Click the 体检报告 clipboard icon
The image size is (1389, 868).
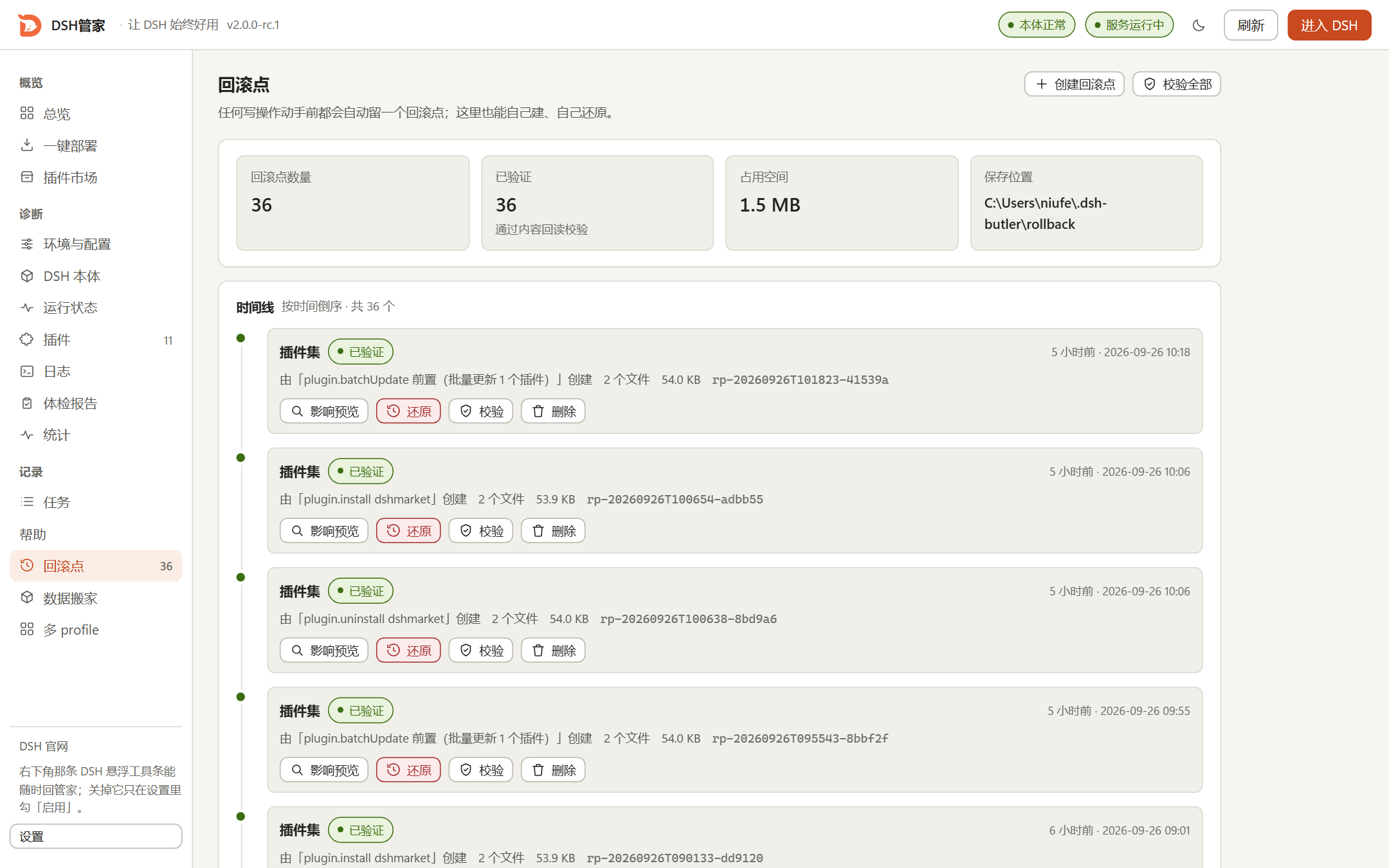click(27, 403)
